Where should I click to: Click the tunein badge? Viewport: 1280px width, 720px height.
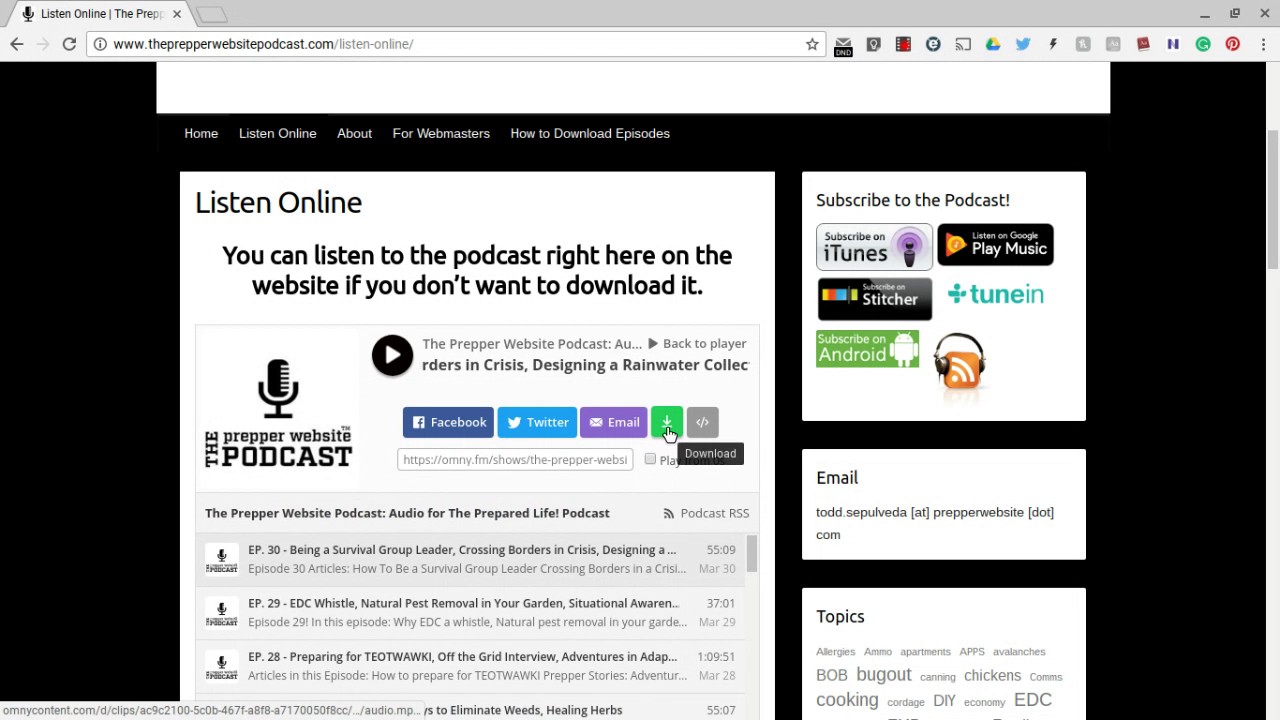(x=995, y=294)
